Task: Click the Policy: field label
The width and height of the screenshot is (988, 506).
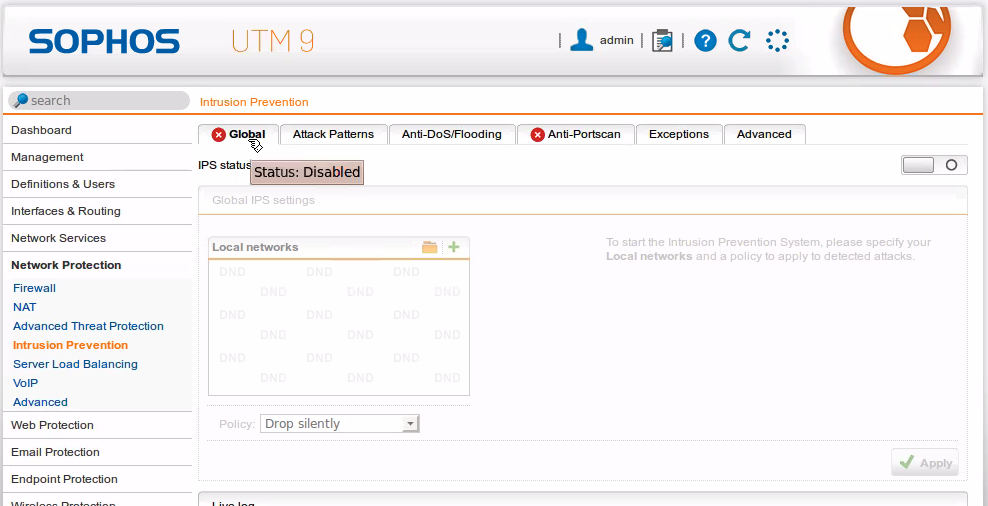Action: tap(237, 424)
